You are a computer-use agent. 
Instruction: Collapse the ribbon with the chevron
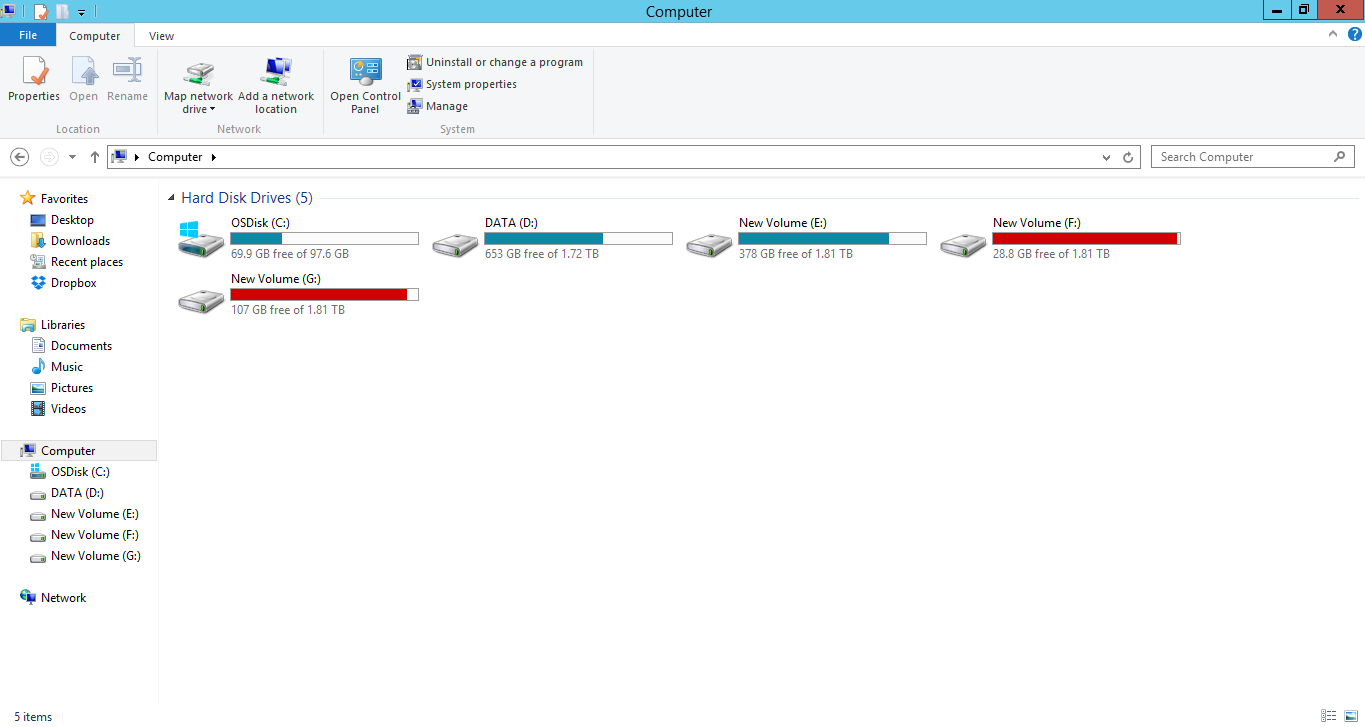click(1332, 33)
